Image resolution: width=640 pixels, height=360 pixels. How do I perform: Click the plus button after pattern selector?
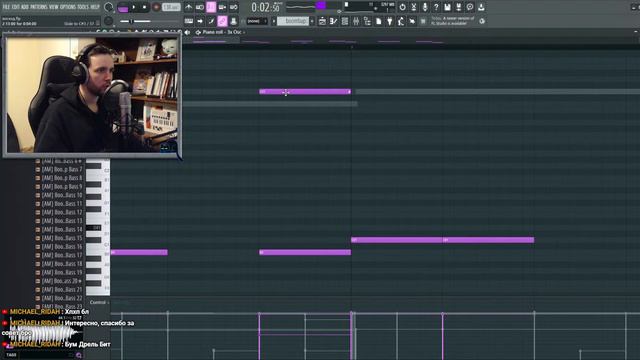[x=312, y=21]
